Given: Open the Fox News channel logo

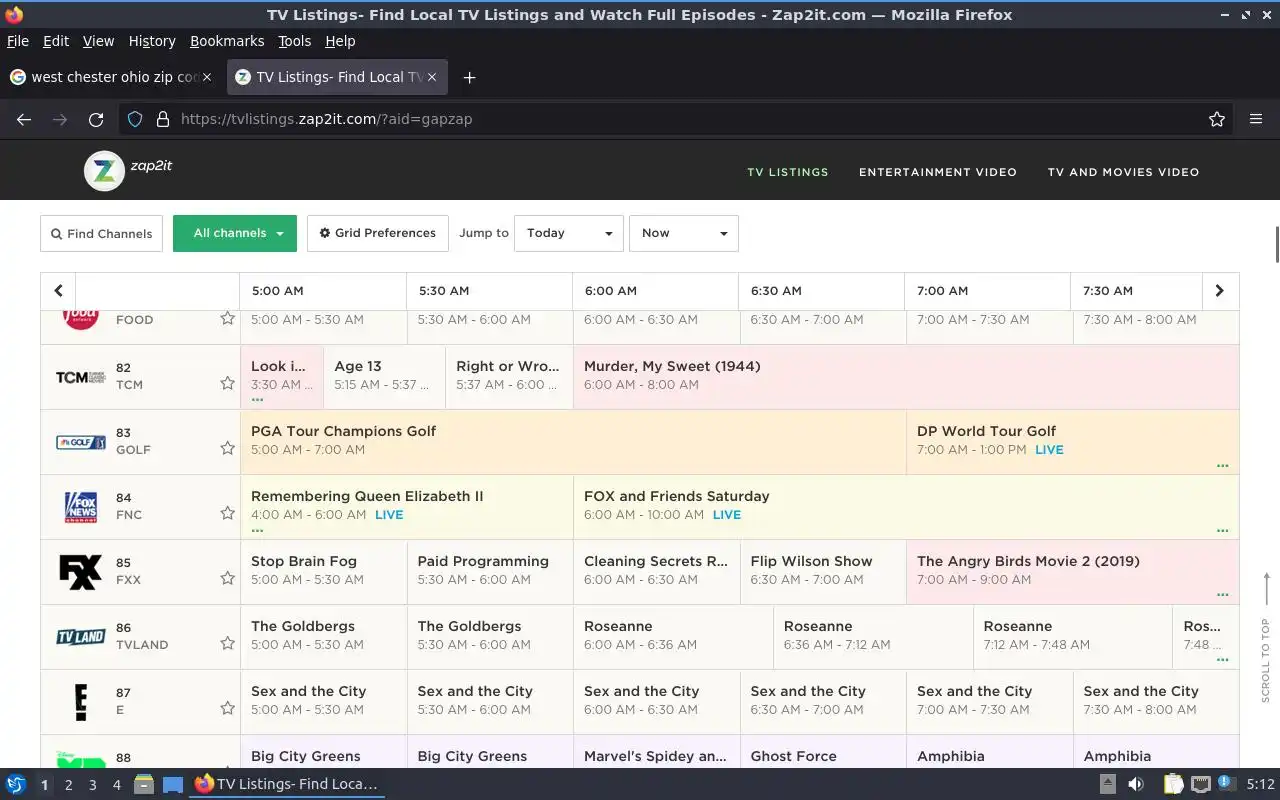Looking at the screenshot, I should pyautogui.click(x=81, y=507).
